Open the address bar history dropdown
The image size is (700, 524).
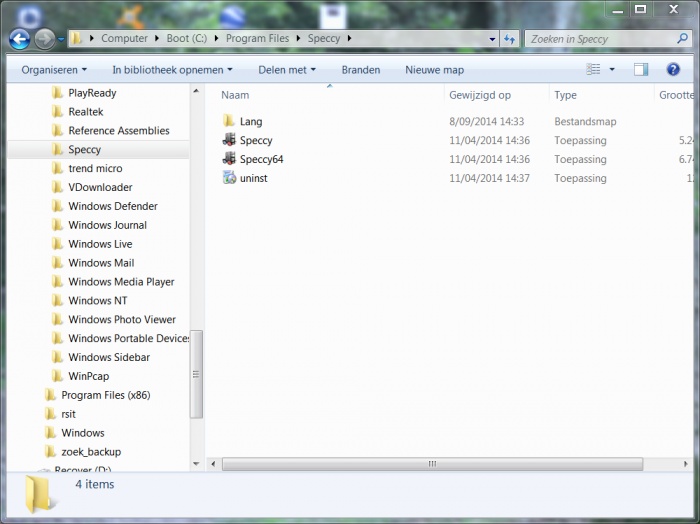click(492, 39)
